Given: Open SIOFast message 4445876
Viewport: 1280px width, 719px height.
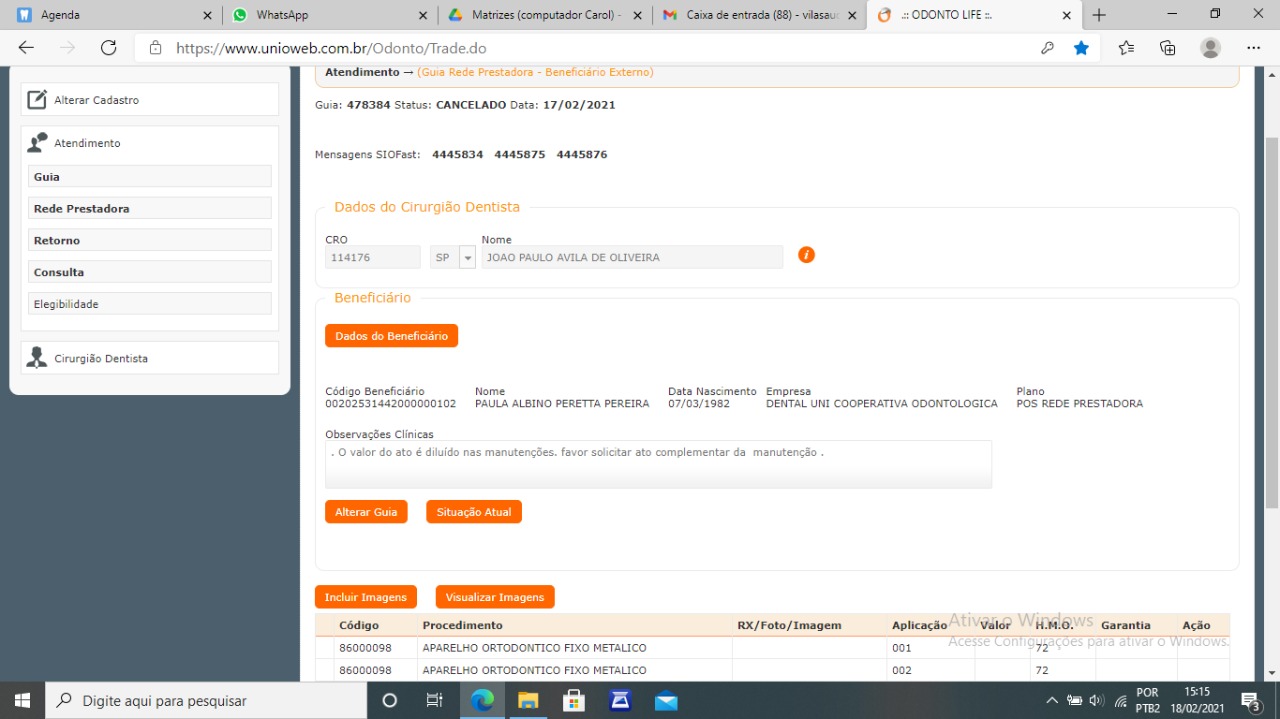Looking at the screenshot, I should click(x=582, y=155).
